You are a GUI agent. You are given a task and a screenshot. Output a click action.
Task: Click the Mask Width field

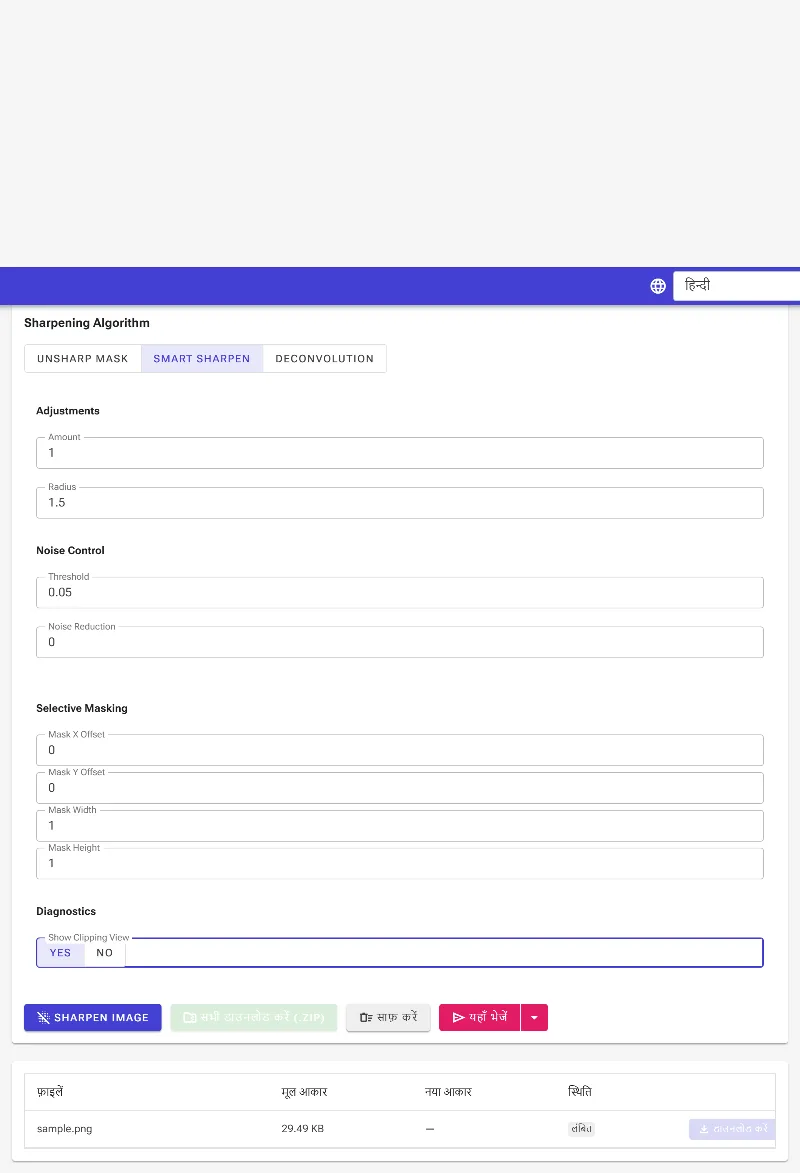click(x=400, y=826)
